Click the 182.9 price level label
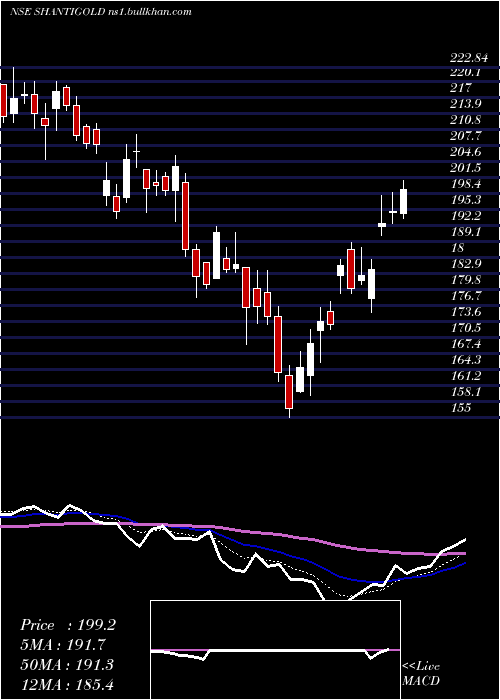Screen dimensions: 500x700 click(x=466, y=264)
